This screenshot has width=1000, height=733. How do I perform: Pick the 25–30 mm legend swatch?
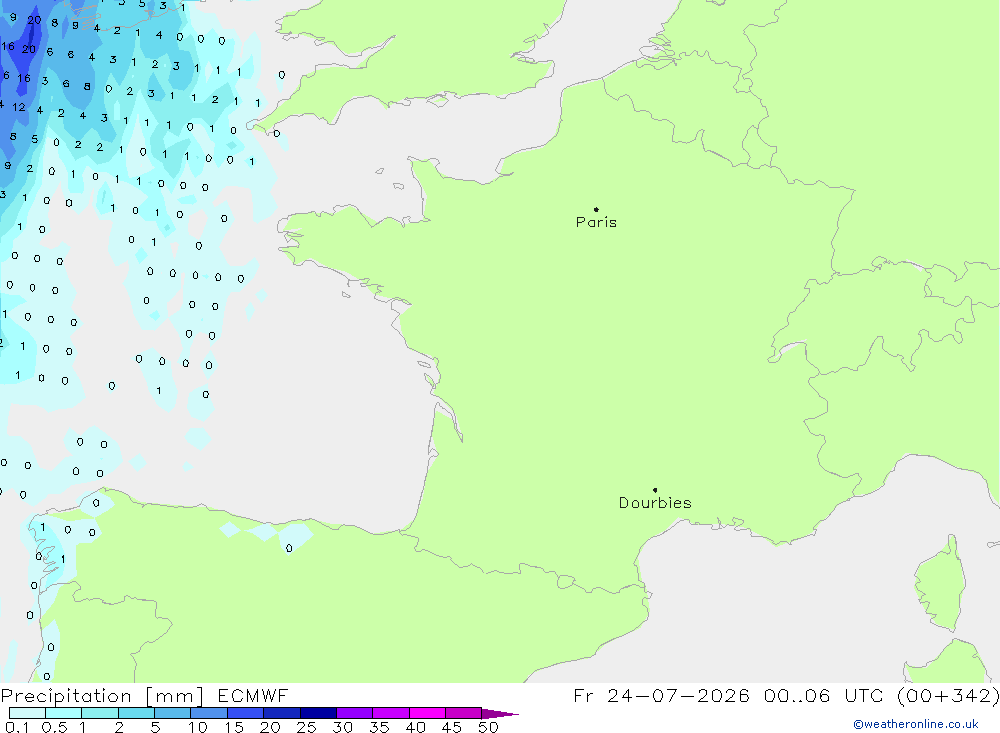[318, 713]
